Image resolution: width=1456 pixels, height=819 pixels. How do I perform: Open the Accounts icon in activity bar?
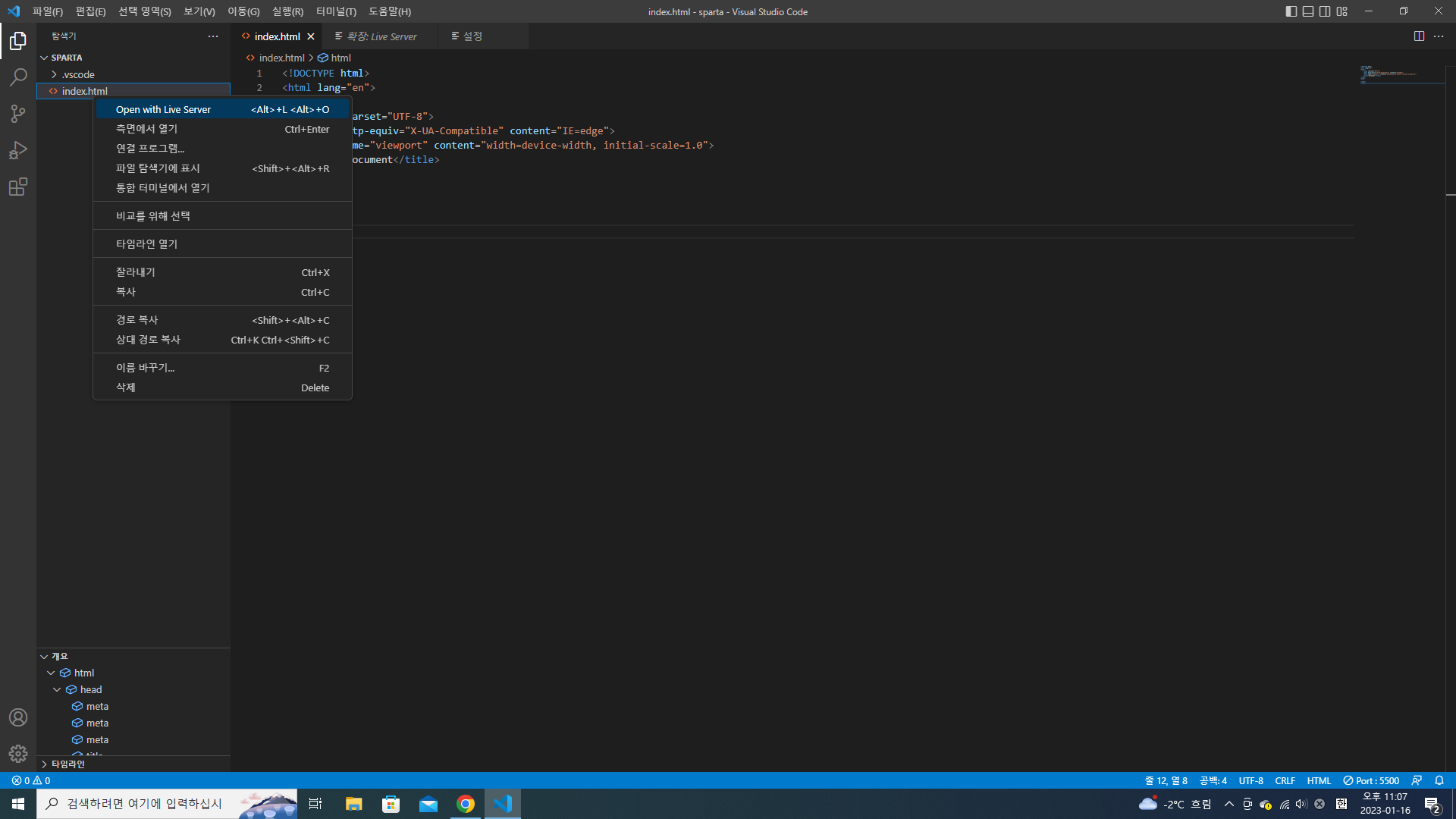(x=18, y=717)
